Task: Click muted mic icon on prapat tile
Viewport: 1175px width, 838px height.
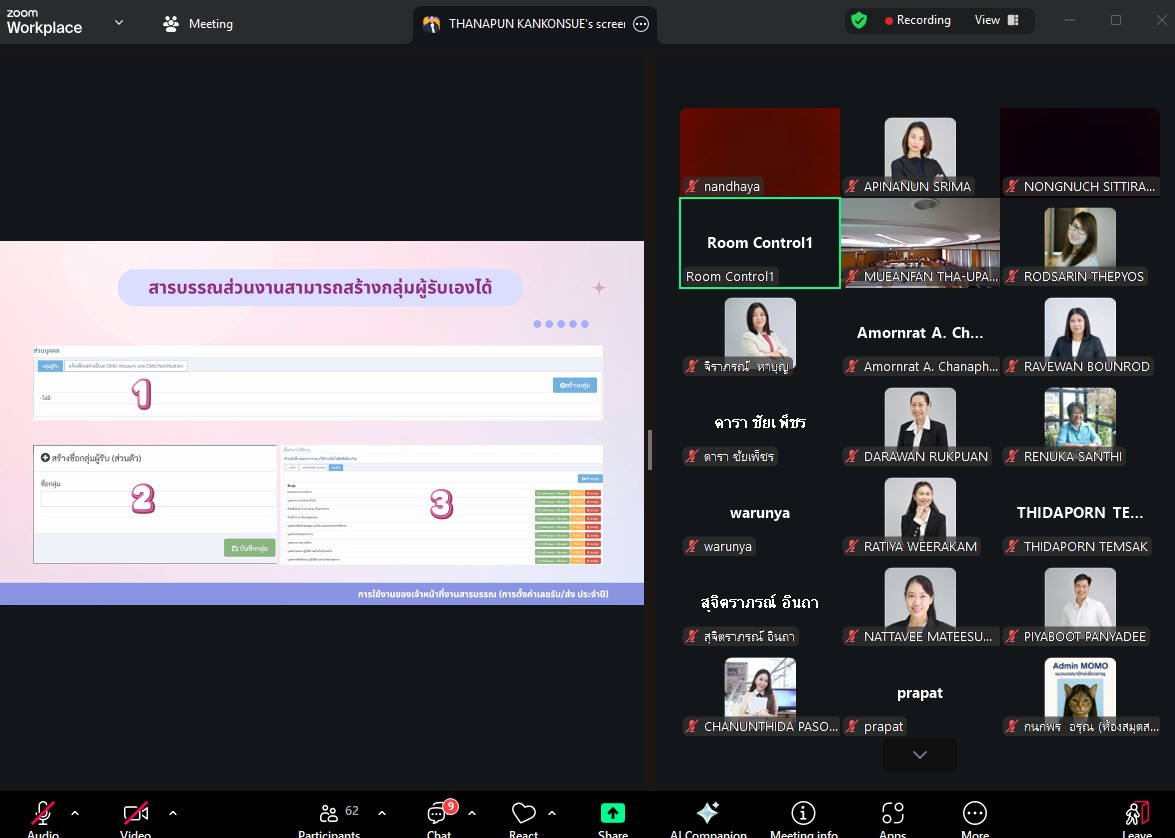Action: 852,726
